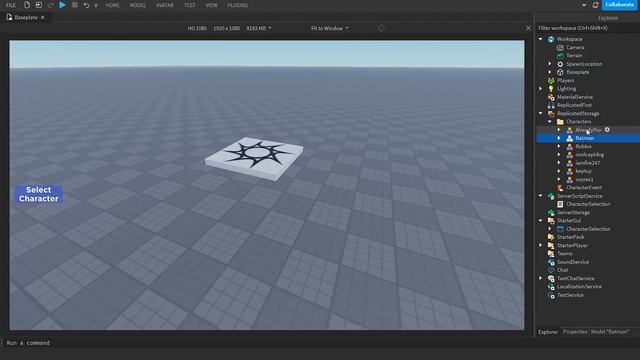Expand the TextChatService node
This screenshot has width=640, height=360.
541,278
